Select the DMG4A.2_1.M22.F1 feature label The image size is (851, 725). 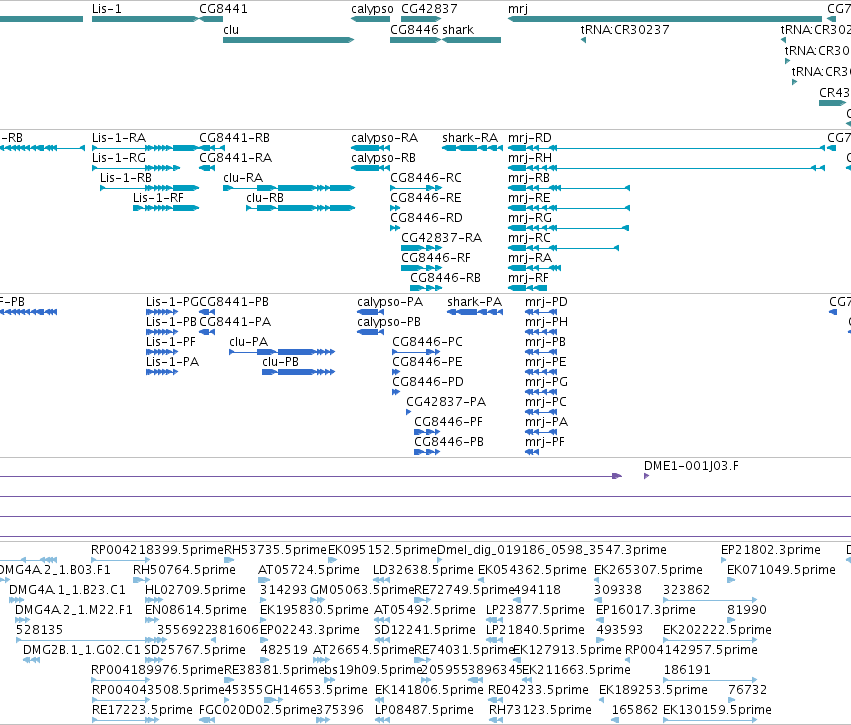click(74, 610)
